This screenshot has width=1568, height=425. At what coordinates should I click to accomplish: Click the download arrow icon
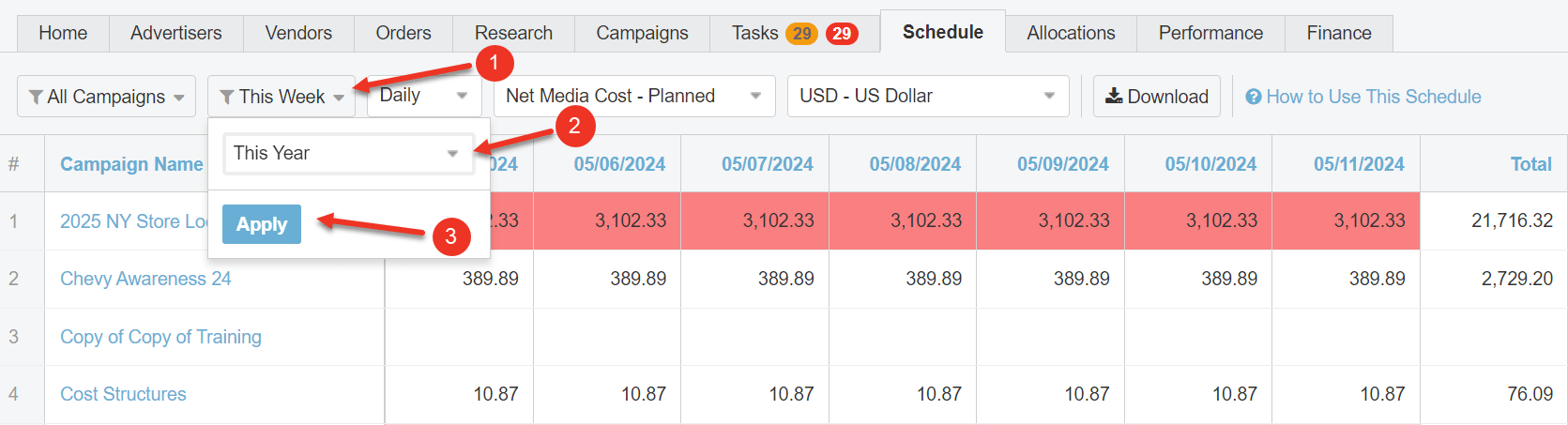[x=1114, y=96]
